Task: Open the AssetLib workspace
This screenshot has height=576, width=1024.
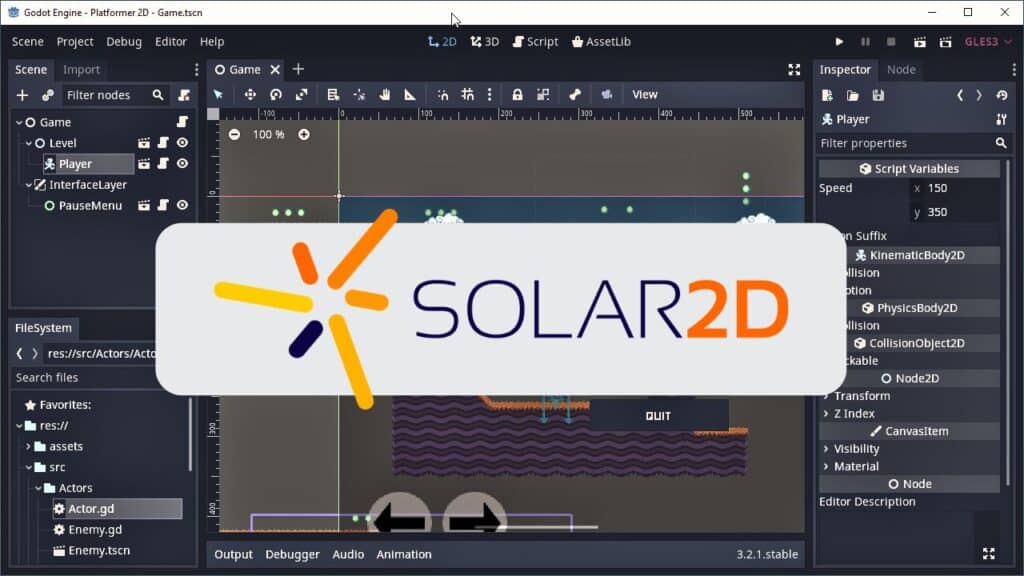Action: [x=601, y=42]
